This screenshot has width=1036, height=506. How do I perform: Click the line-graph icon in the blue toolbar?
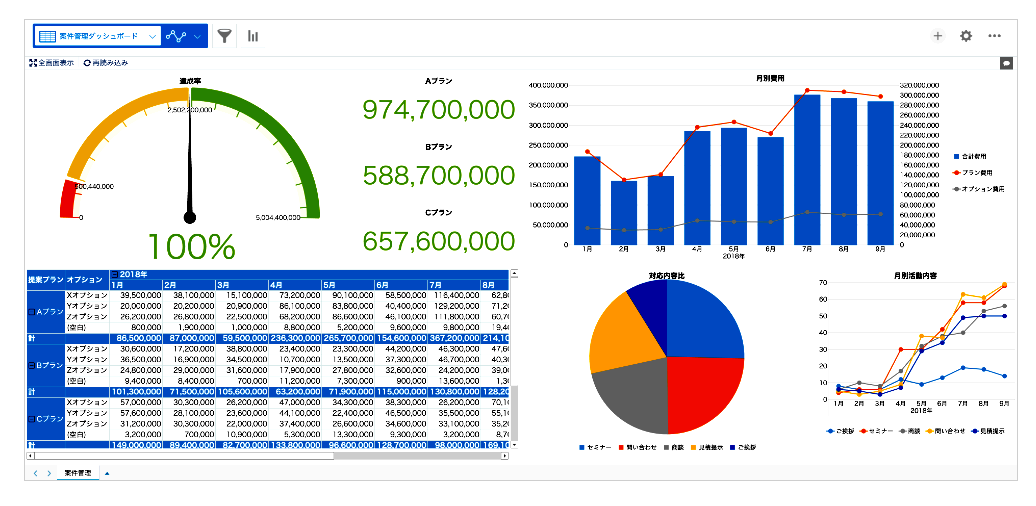[176, 36]
